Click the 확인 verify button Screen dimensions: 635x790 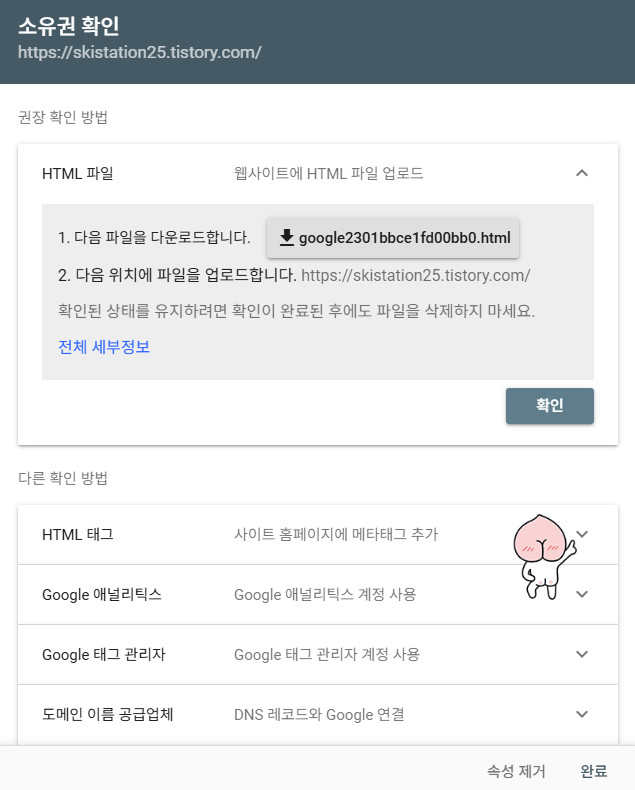[549, 406]
